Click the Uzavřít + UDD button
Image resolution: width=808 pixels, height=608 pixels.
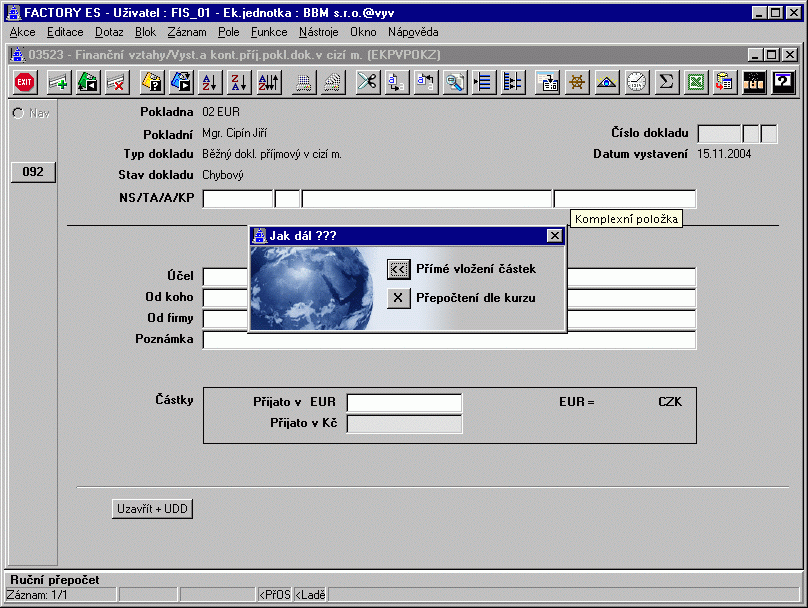153,509
